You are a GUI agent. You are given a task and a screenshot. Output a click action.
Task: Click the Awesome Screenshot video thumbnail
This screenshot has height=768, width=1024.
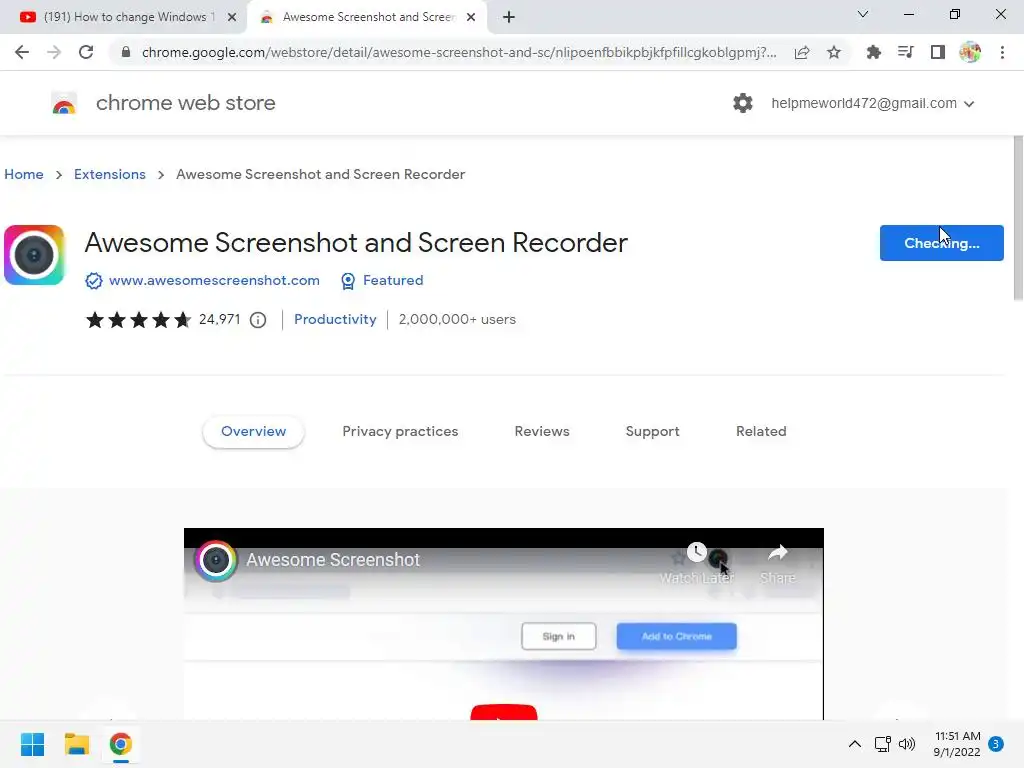pos(504,624)
